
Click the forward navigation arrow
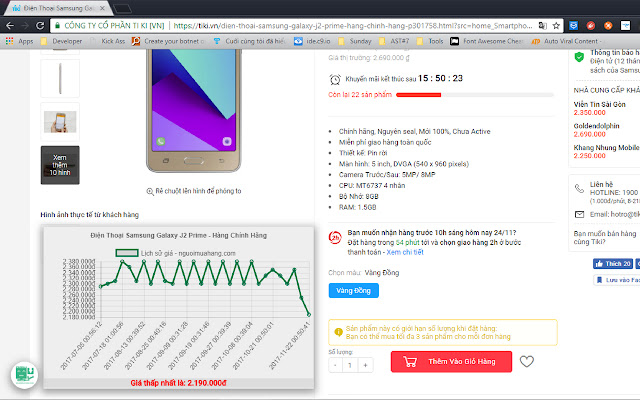point(25,26)
